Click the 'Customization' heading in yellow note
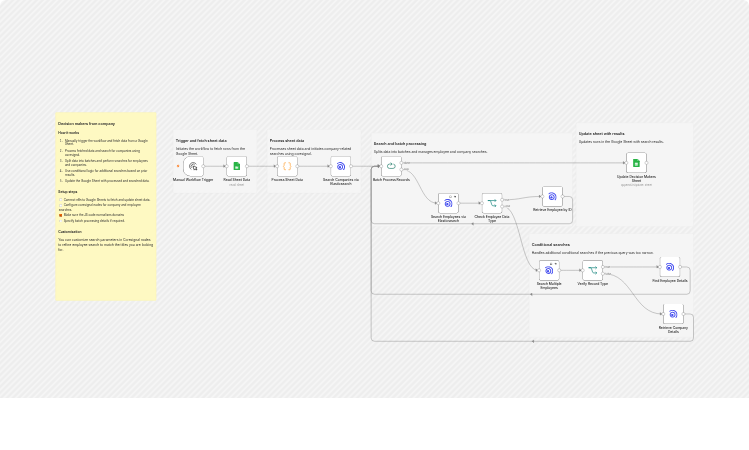The width and height of the screenshot is (749, 450). click(70, 232)
